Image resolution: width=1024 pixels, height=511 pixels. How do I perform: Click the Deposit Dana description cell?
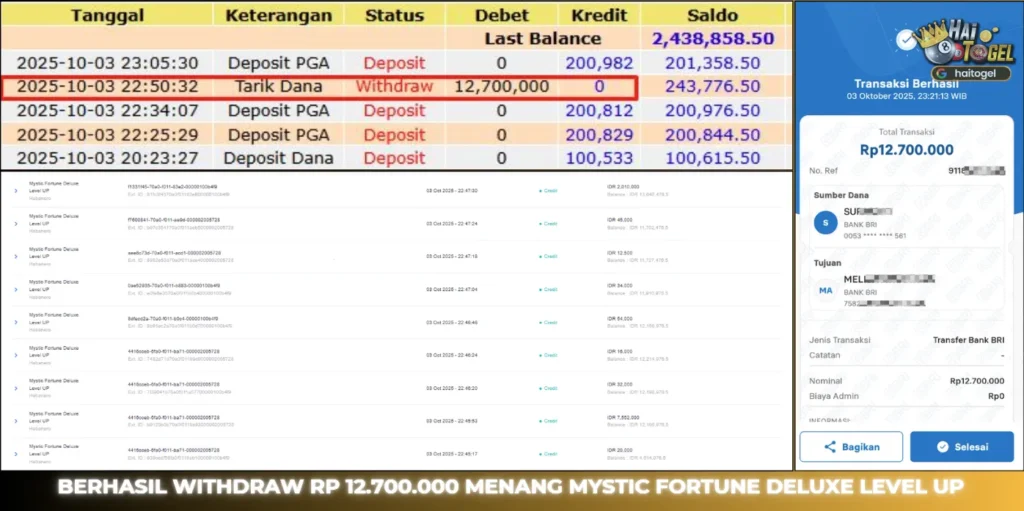pos(279,158)
